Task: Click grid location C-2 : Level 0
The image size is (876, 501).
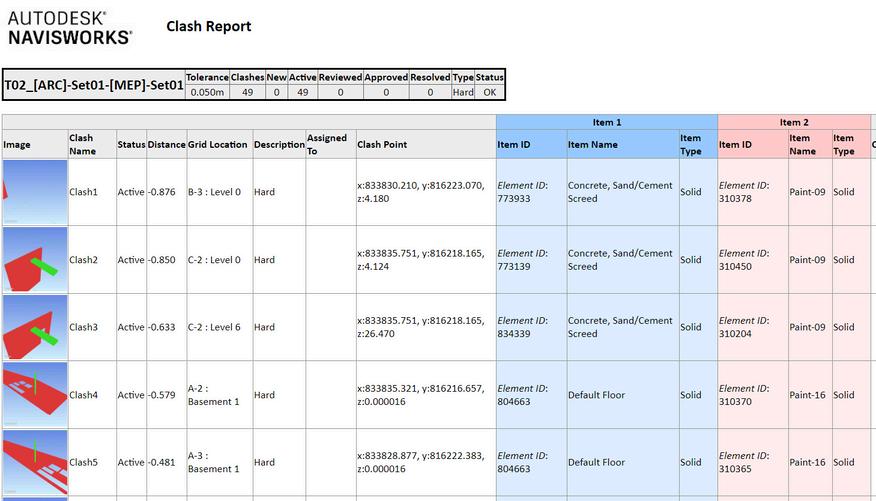Action: tap(215, 260)
